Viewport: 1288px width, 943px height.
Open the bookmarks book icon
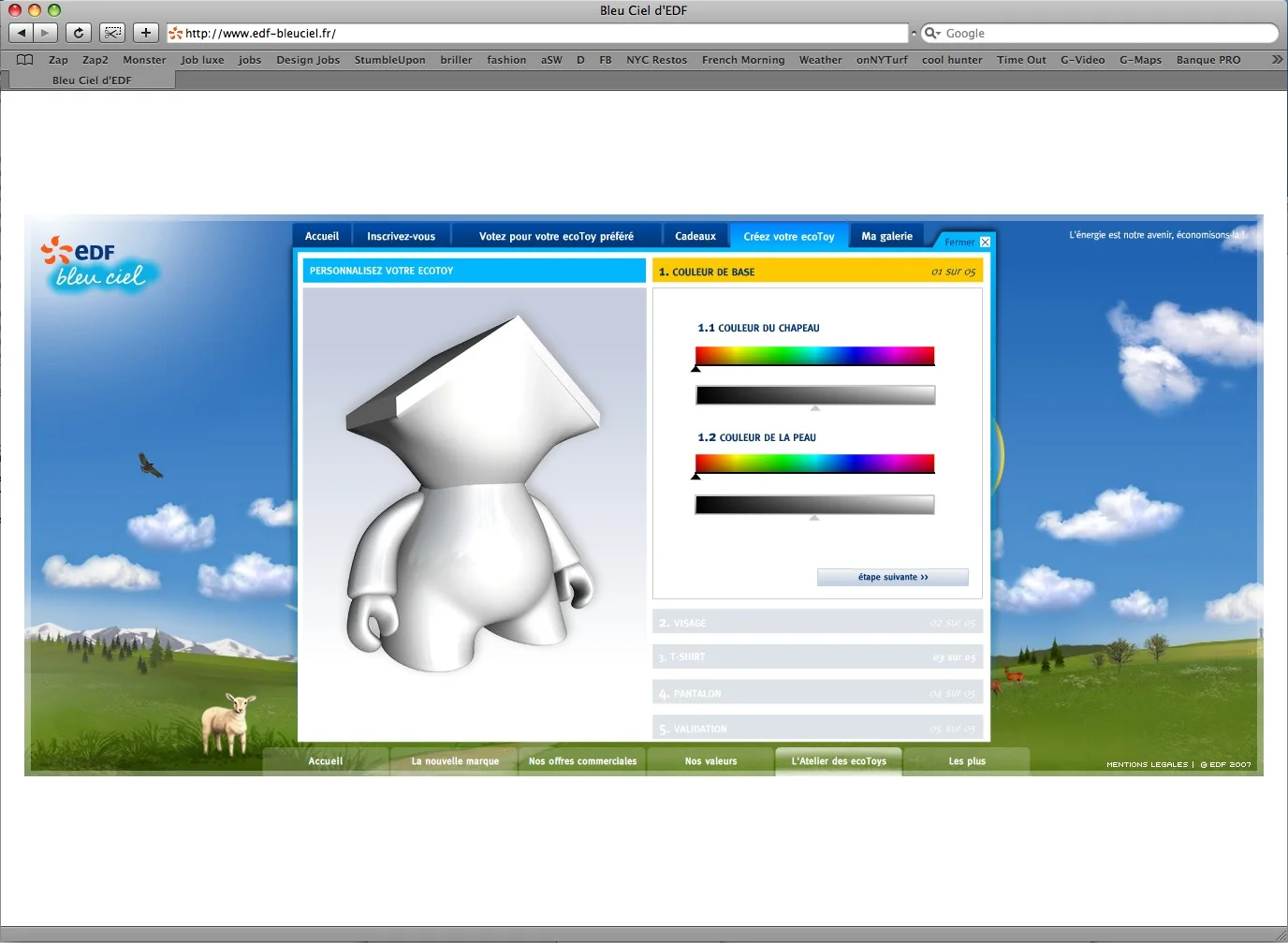click(x=25, y=60)
